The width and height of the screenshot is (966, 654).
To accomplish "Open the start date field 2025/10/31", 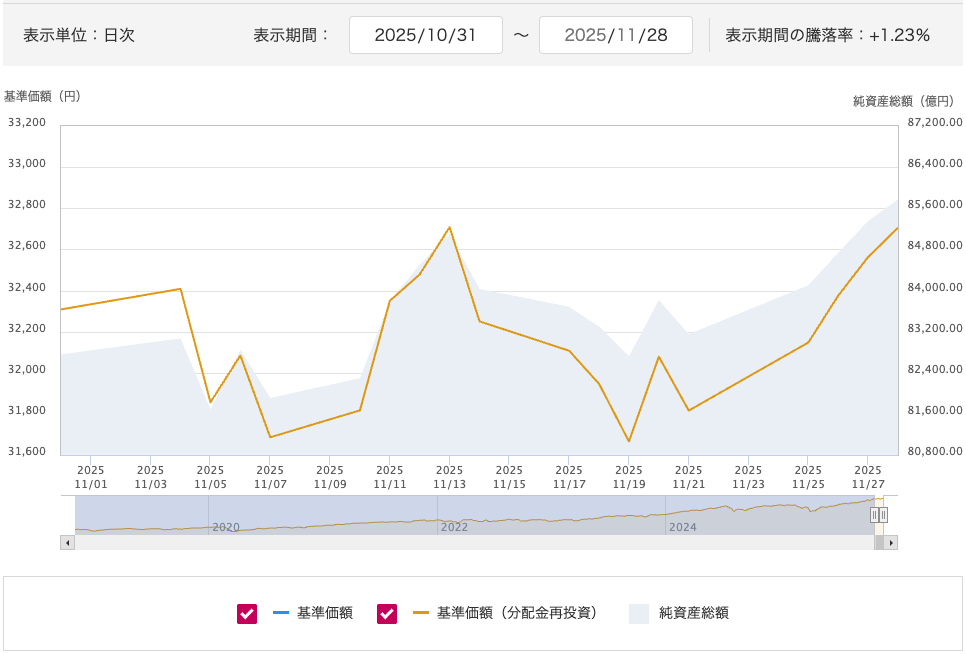I will pyautogui.click(x=425, y=35).
